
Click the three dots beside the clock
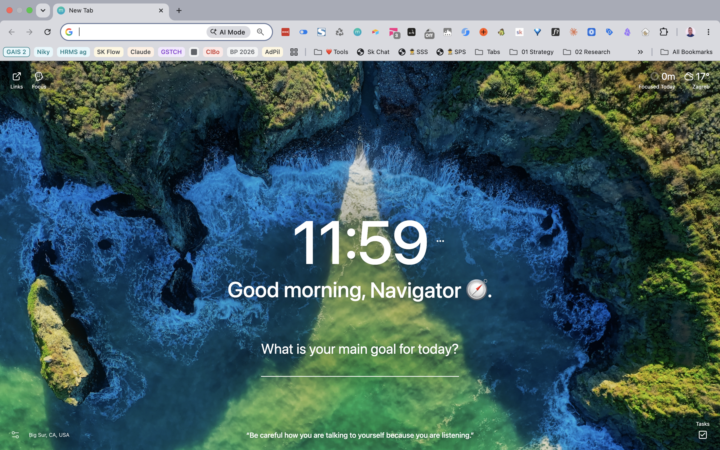pyautogui.click(x=440, y=241)
